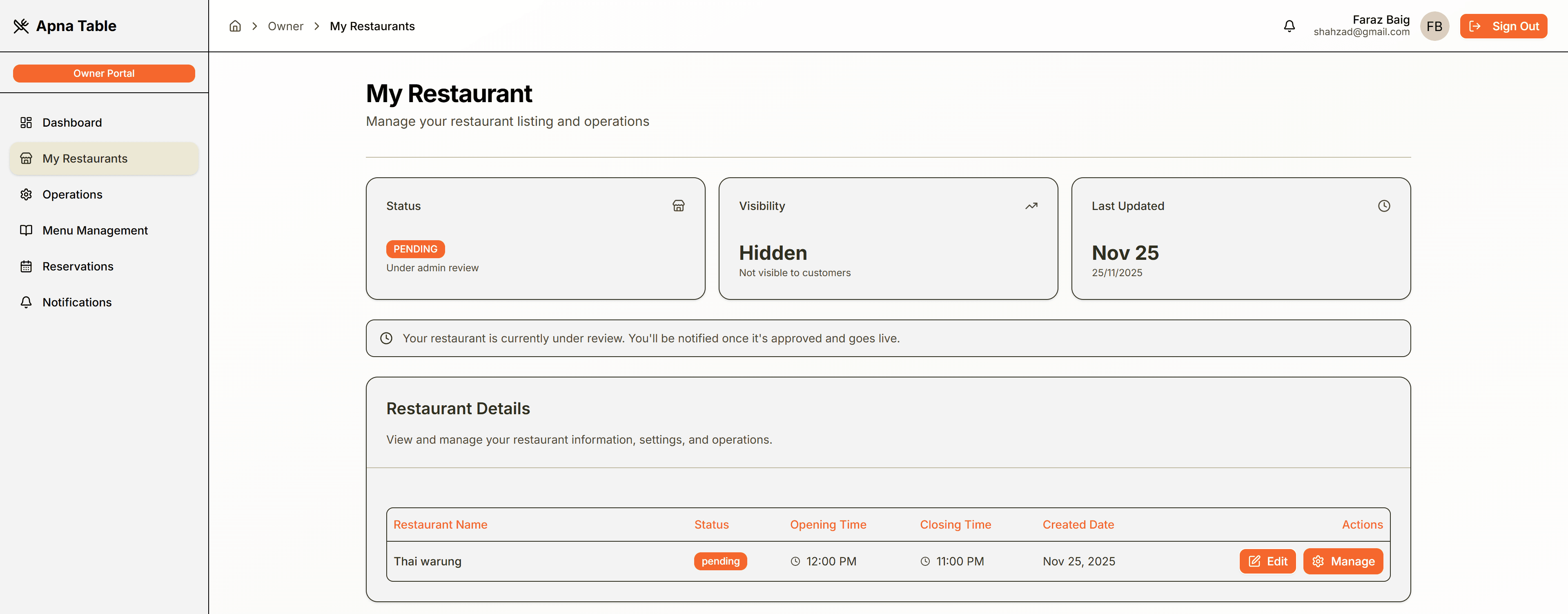1568x614 pixels.
Task: Click Manage for Thai warung restaurant
Action: click(1343, 561)
